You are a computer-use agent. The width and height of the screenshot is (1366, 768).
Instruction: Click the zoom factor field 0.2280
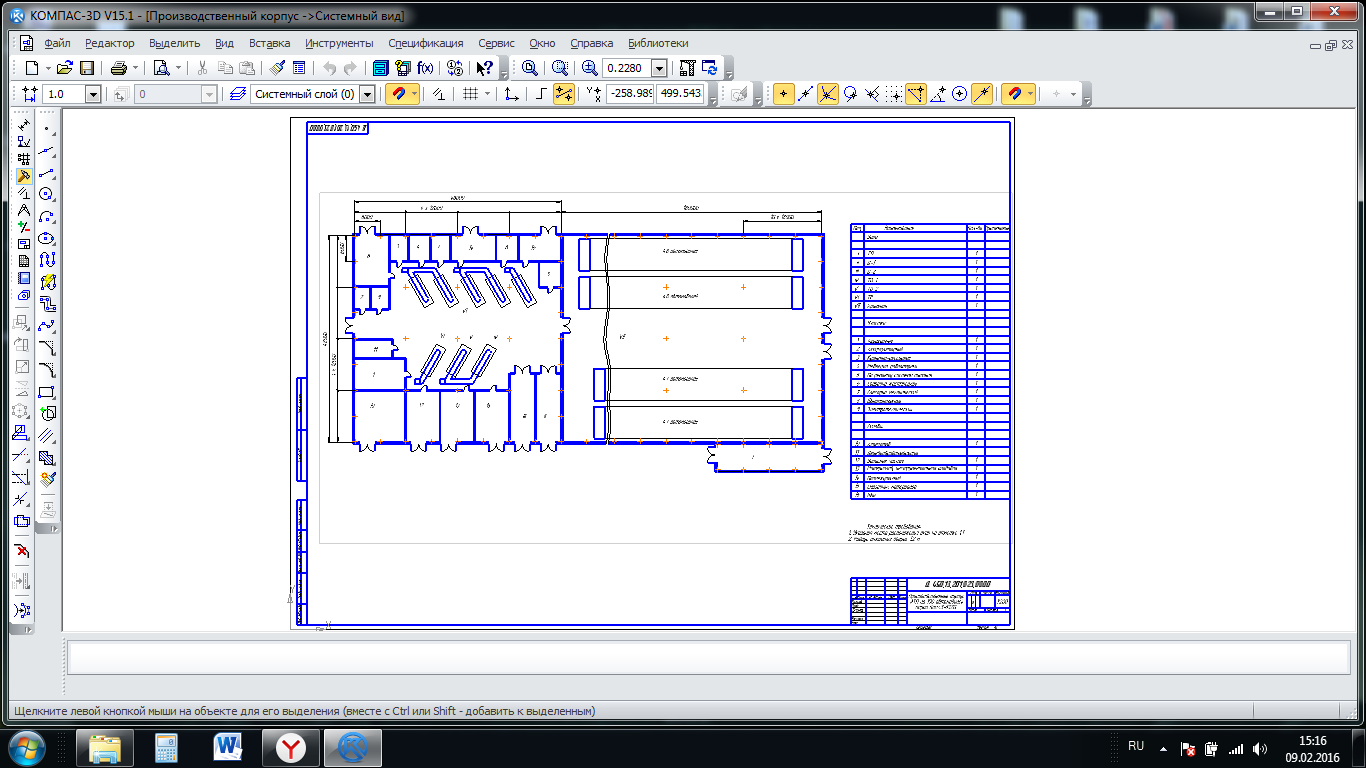tap(627, 68)
